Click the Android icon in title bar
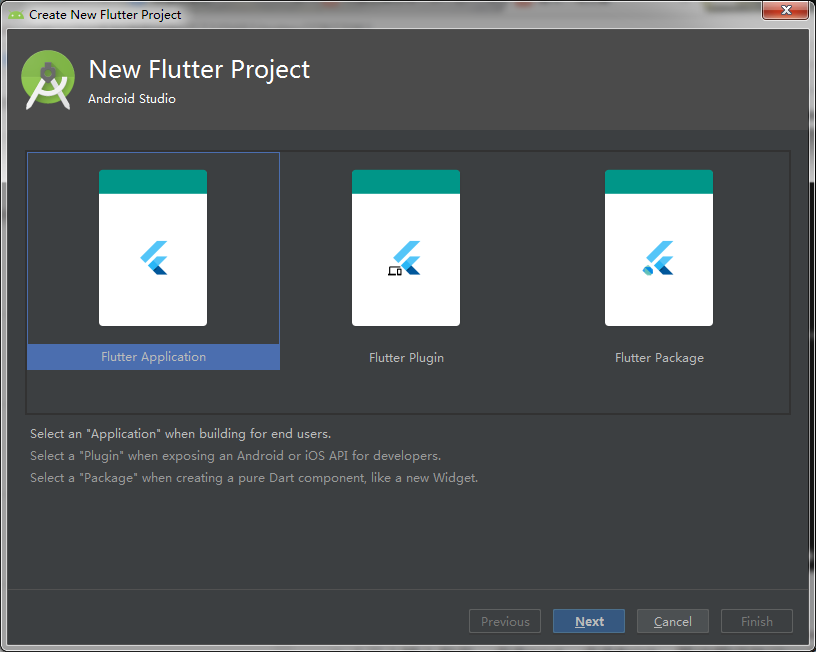The height and width of the screenshot is (652, 816). click(x=16, y=15)
